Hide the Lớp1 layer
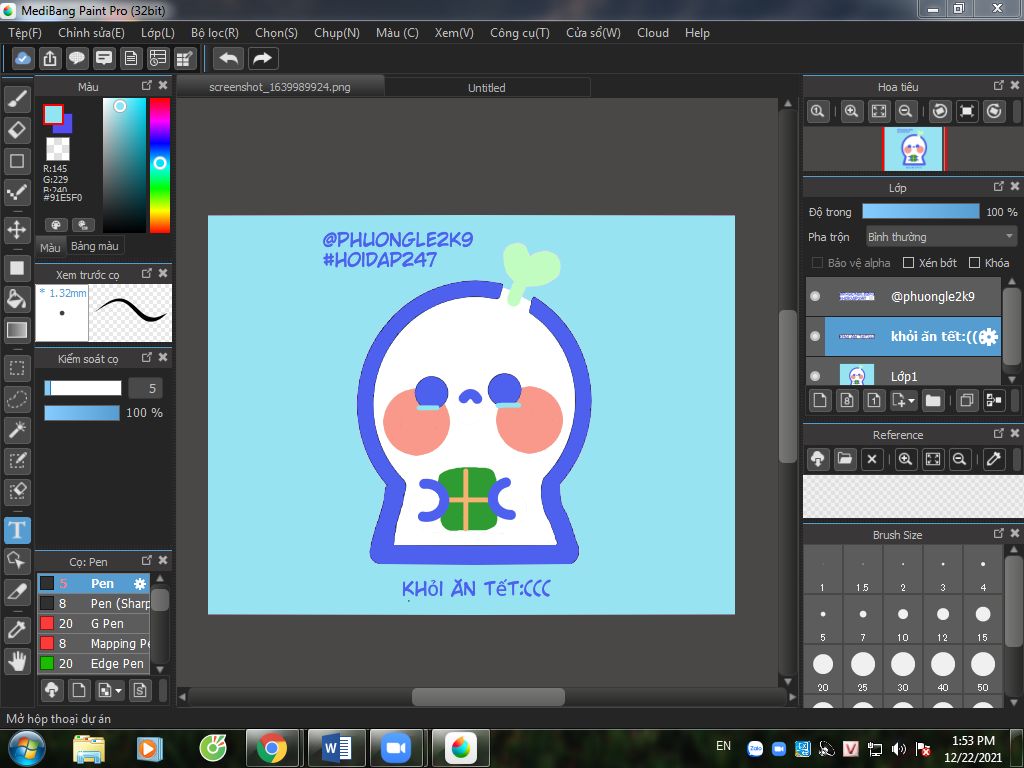The width and height of the screenshot is (1024, 768). point(815,376)
